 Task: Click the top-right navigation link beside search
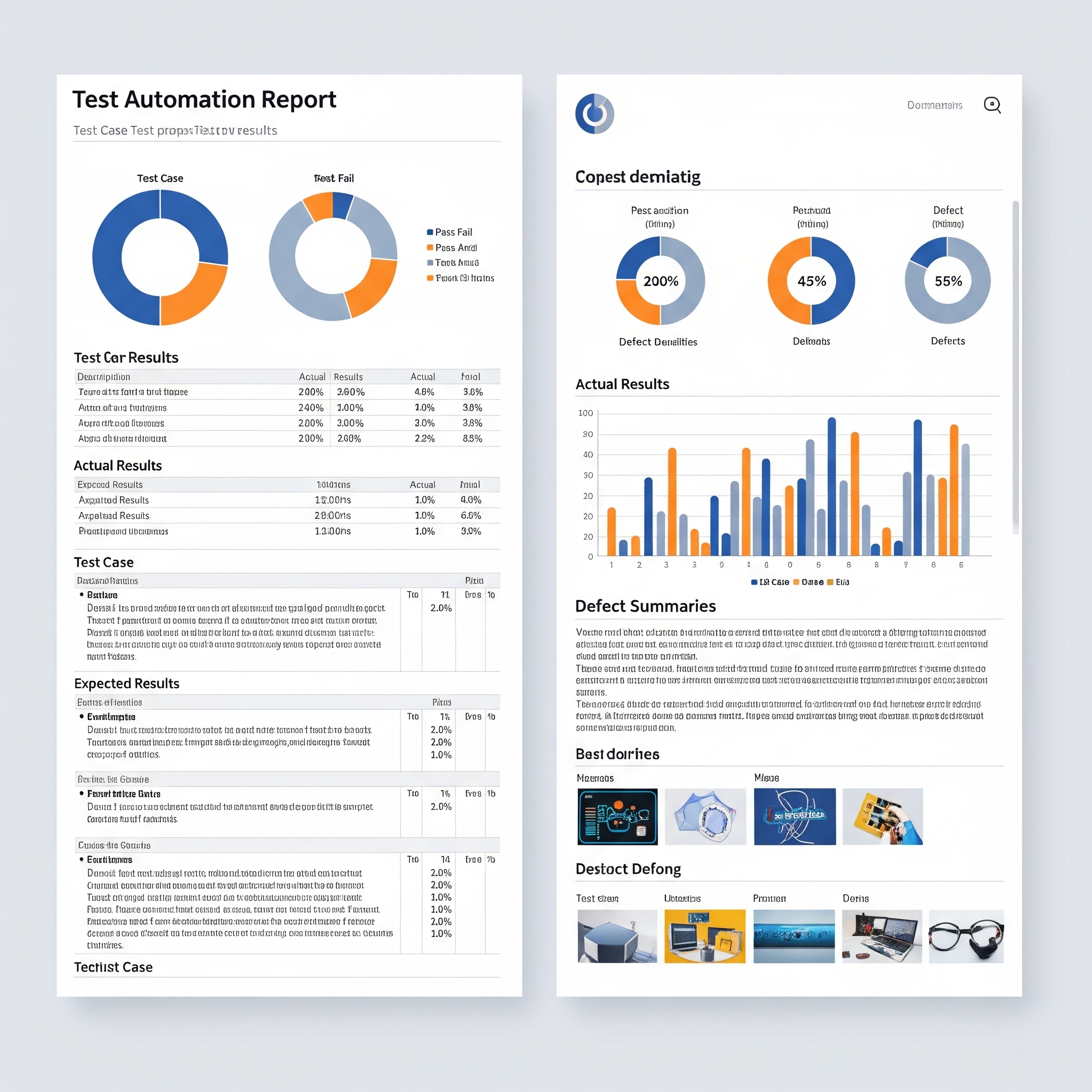(x=934, y=106)
